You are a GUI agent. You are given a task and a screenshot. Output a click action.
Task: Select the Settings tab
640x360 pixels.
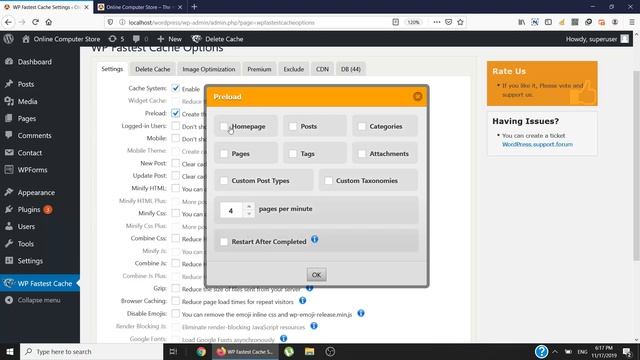[112, 69]
